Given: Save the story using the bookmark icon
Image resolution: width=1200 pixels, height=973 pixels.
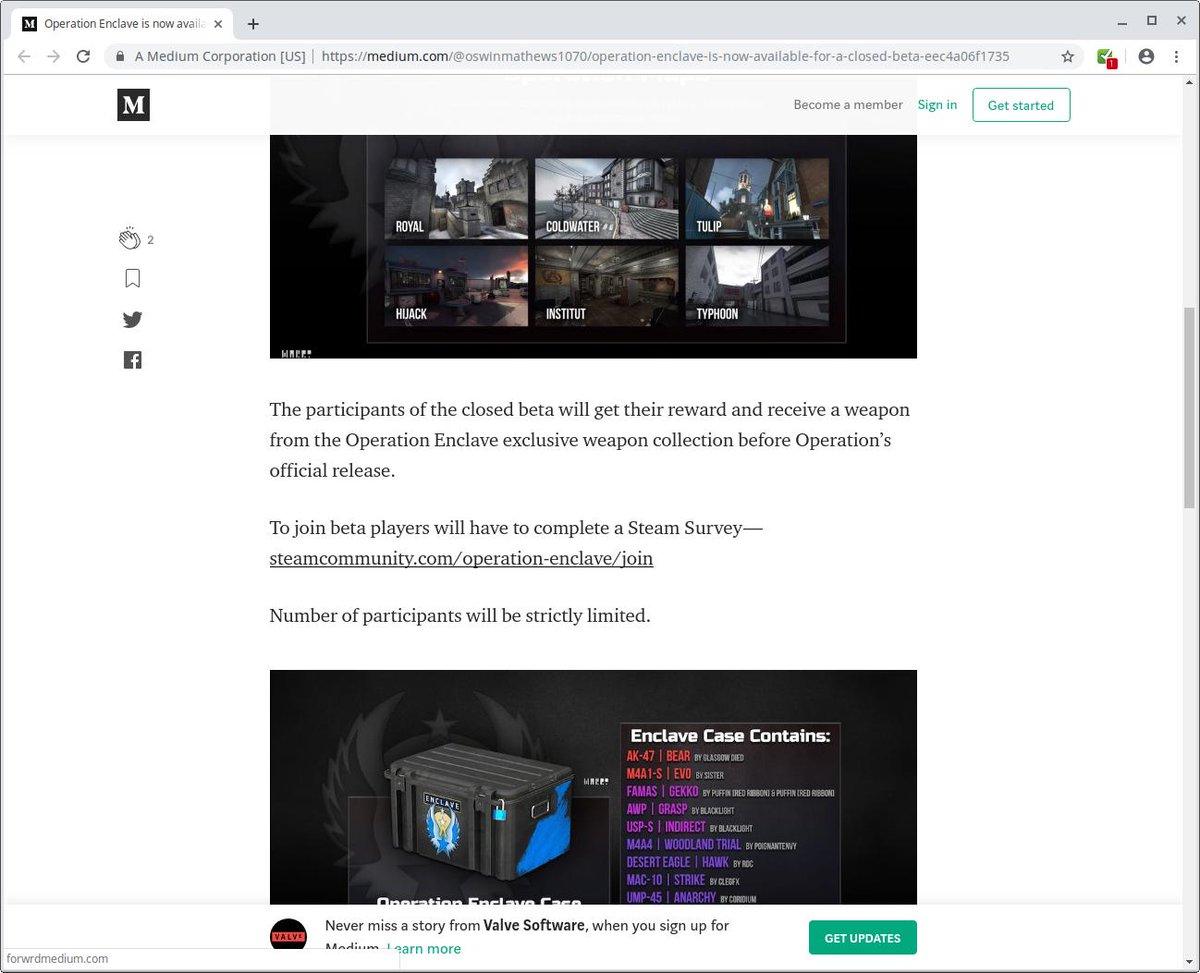Looking at the screenshot, I should (x=132, y=278).
